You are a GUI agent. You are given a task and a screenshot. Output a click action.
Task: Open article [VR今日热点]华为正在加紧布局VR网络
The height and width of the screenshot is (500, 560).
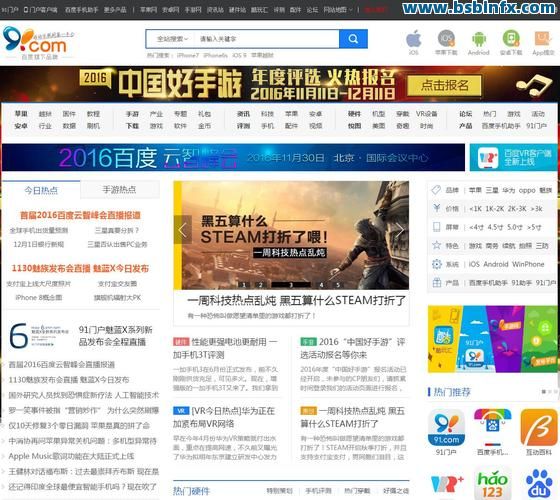click(x=224, y=417)
